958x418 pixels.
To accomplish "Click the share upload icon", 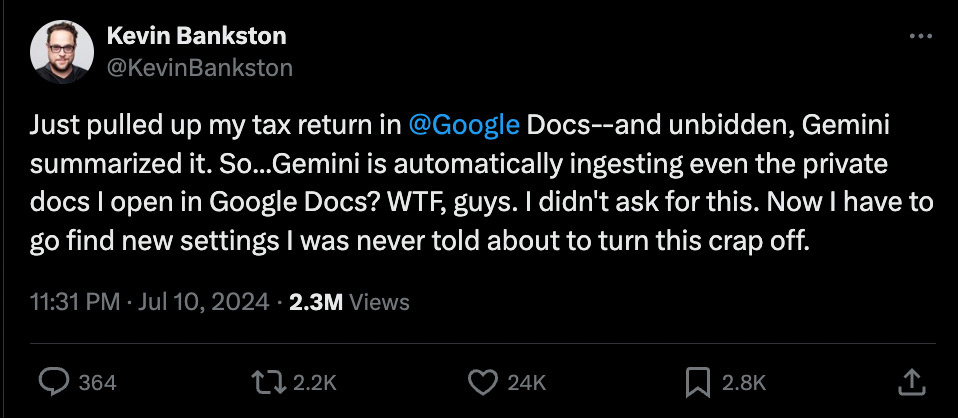I will tap(910, 381).
